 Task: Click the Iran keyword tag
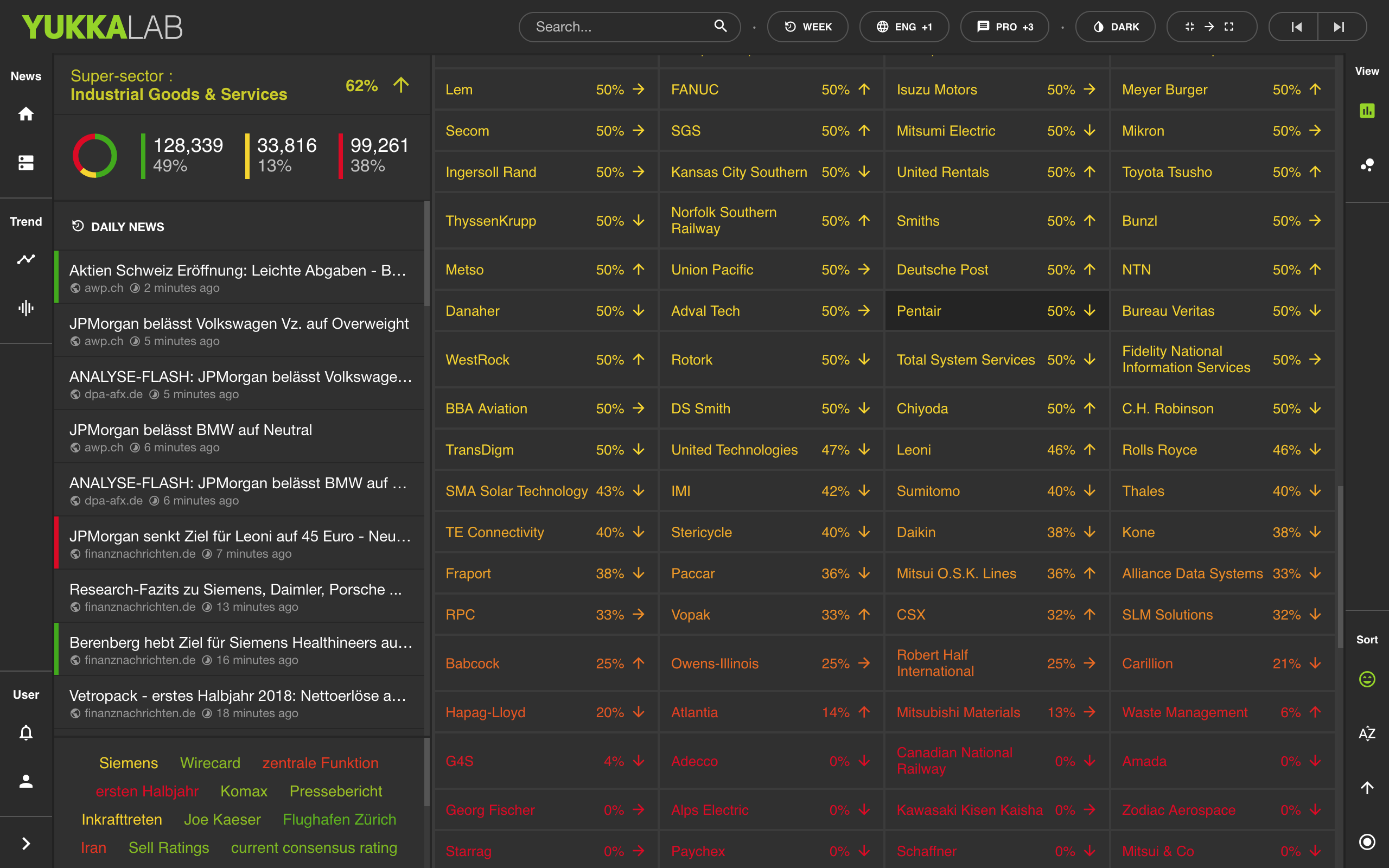pos(93,847)
